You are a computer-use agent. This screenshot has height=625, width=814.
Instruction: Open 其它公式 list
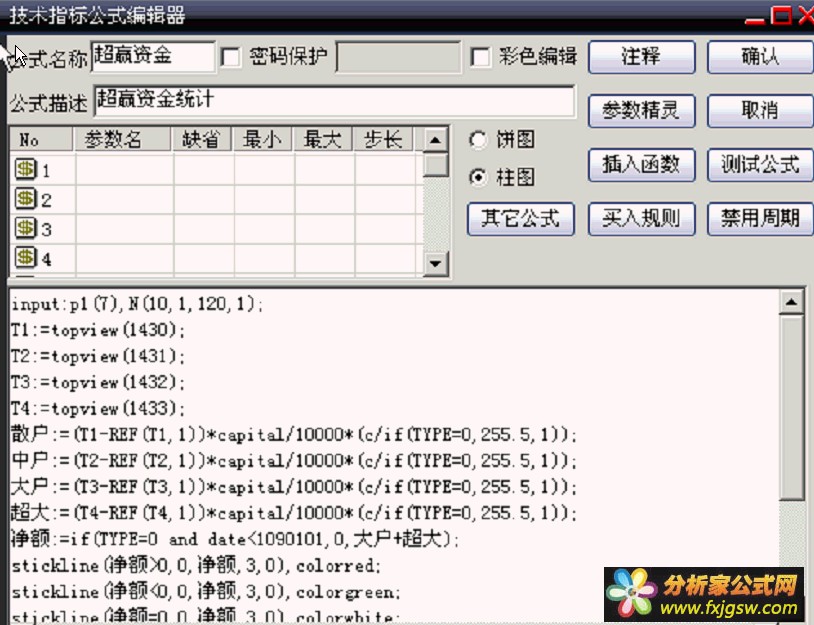click(521, 219)
